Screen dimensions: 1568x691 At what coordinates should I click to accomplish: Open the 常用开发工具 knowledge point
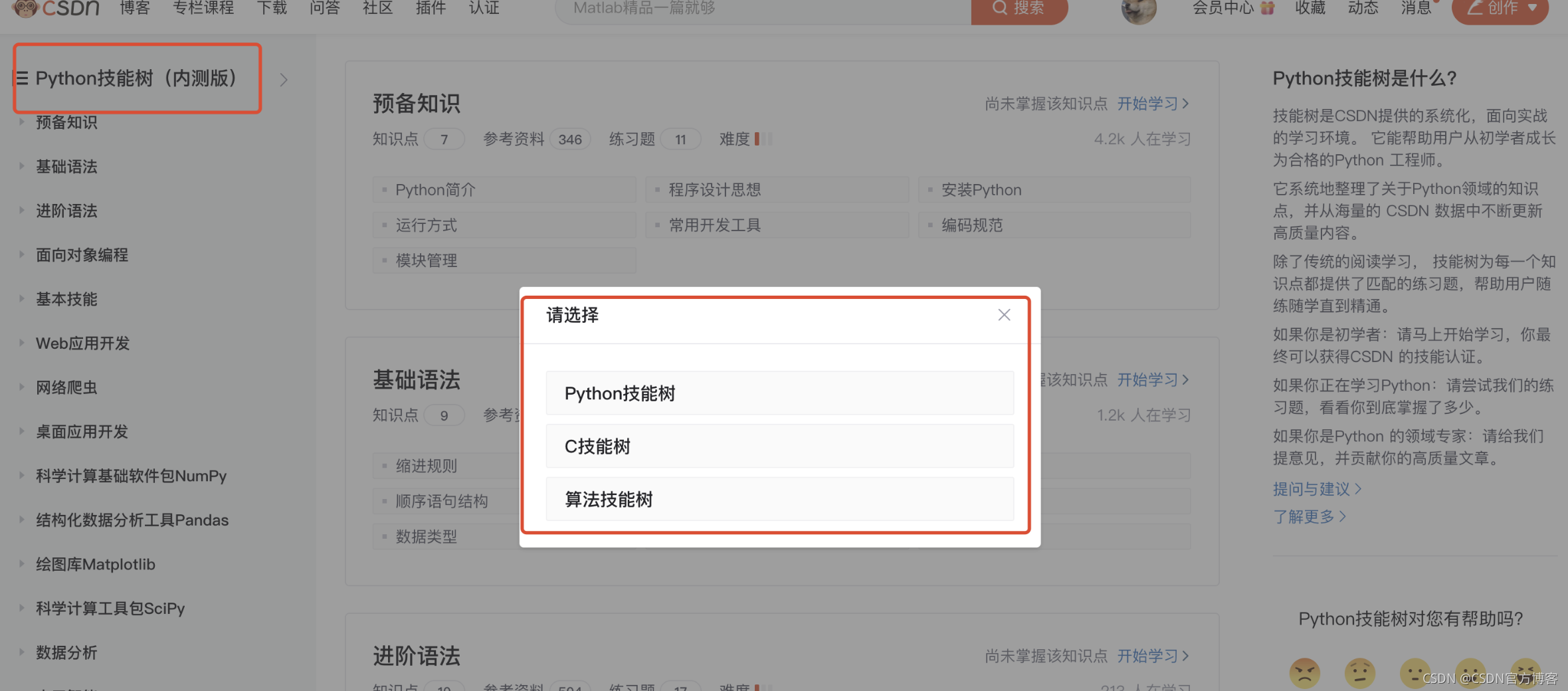click(x=777, y=225)
